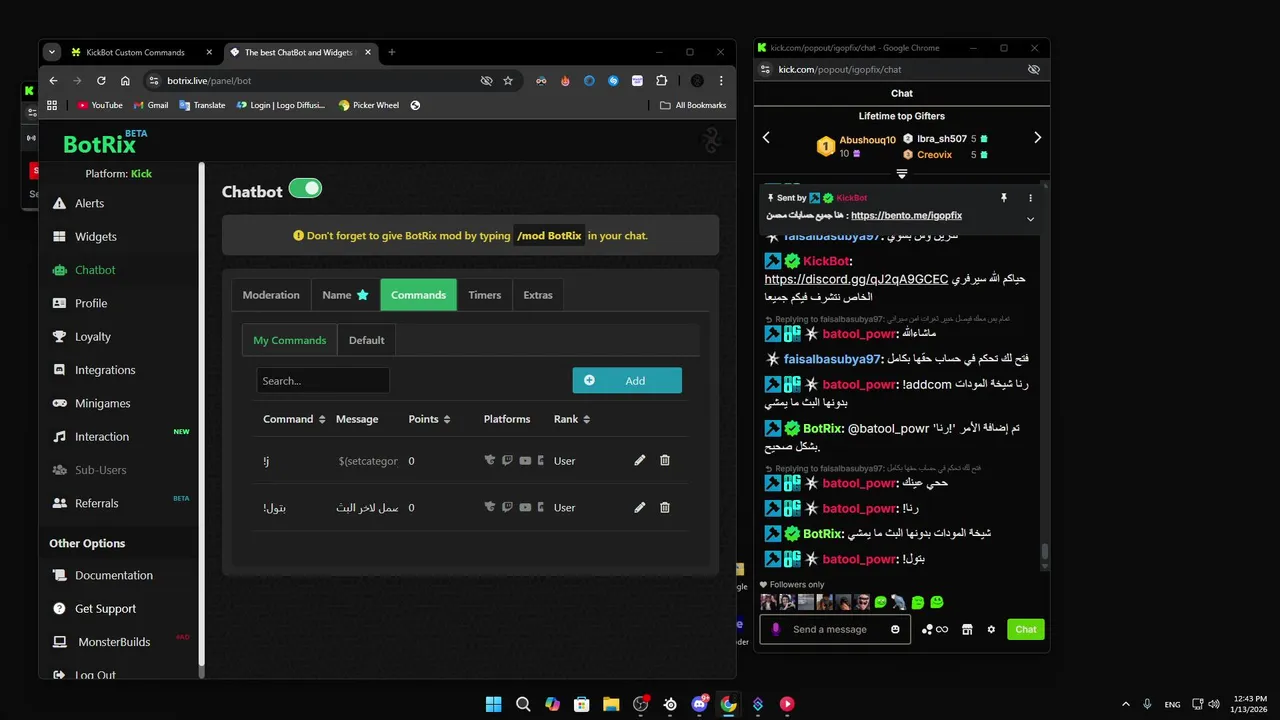Go to the Chrome home page button
The height and width of the screenshot is (720, 1280).
[x=125, y=81]
